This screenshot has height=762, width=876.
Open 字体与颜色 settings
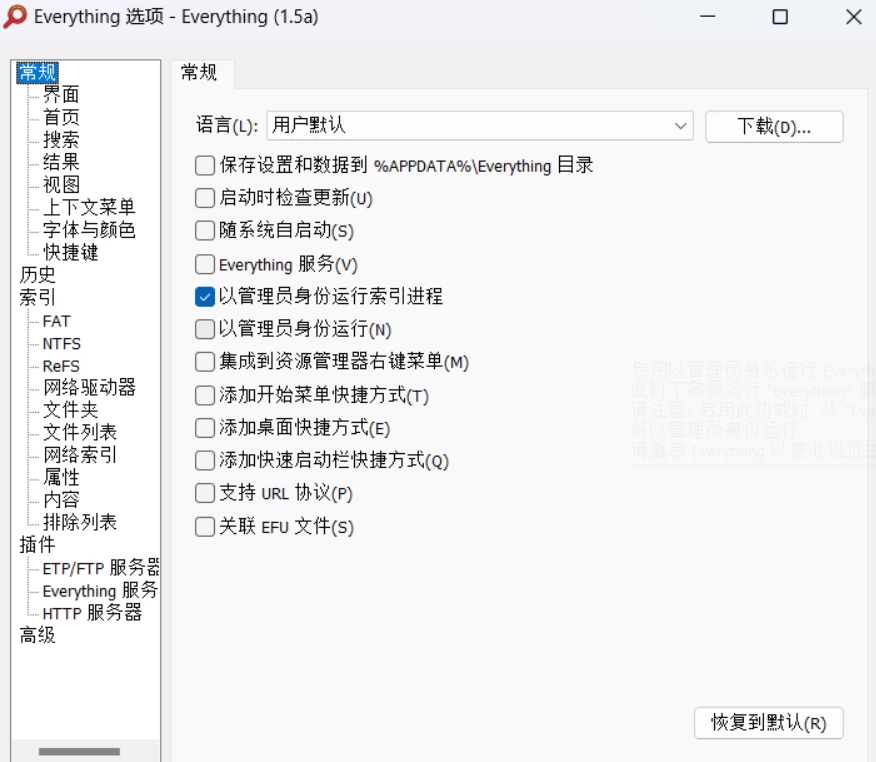point(89,230)
